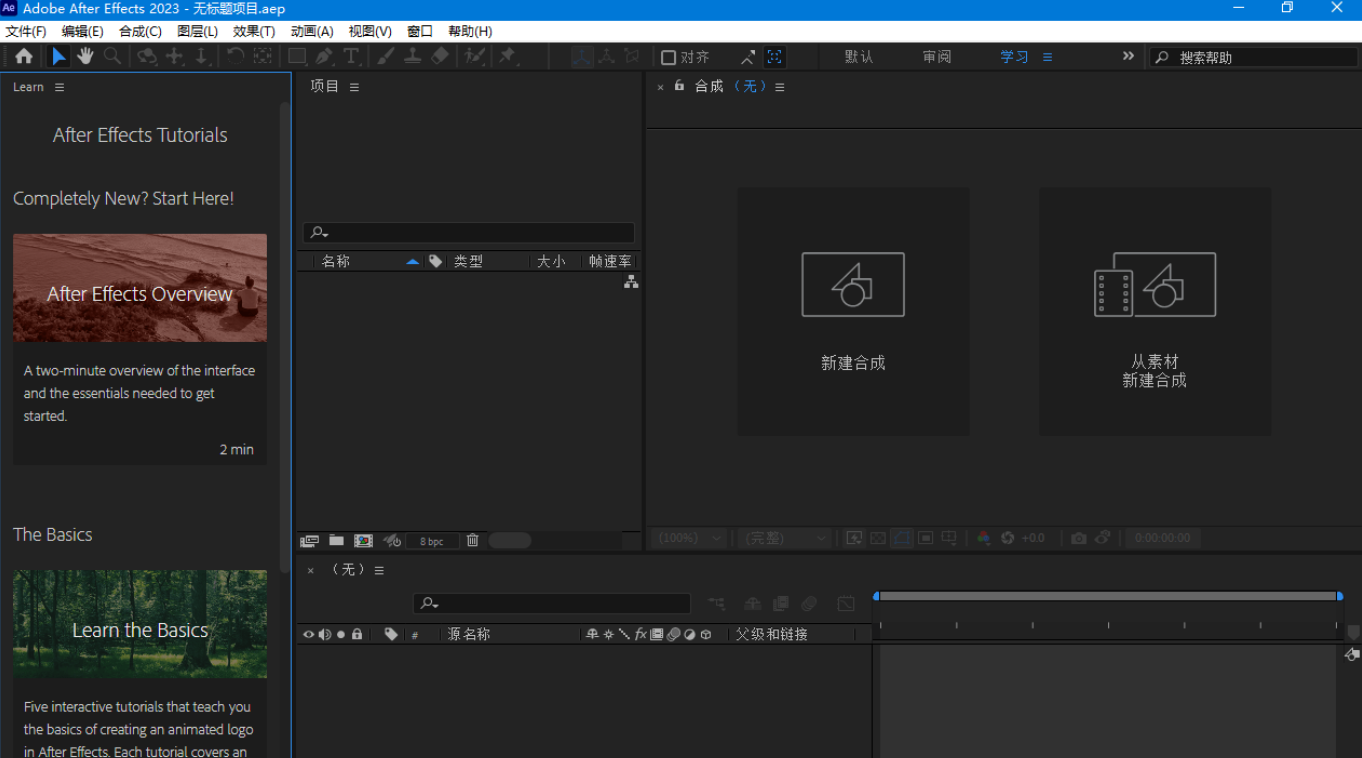Open the Learn the Basics tutorial thumbnail

140,624
